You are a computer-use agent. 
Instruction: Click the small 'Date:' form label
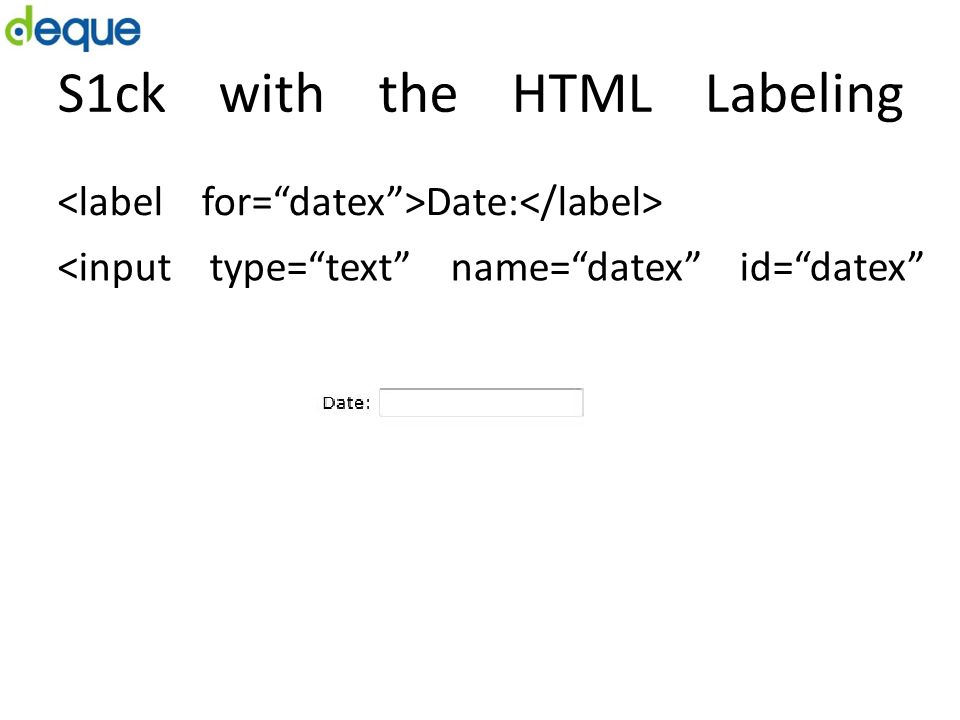click(x=347, y=403)
